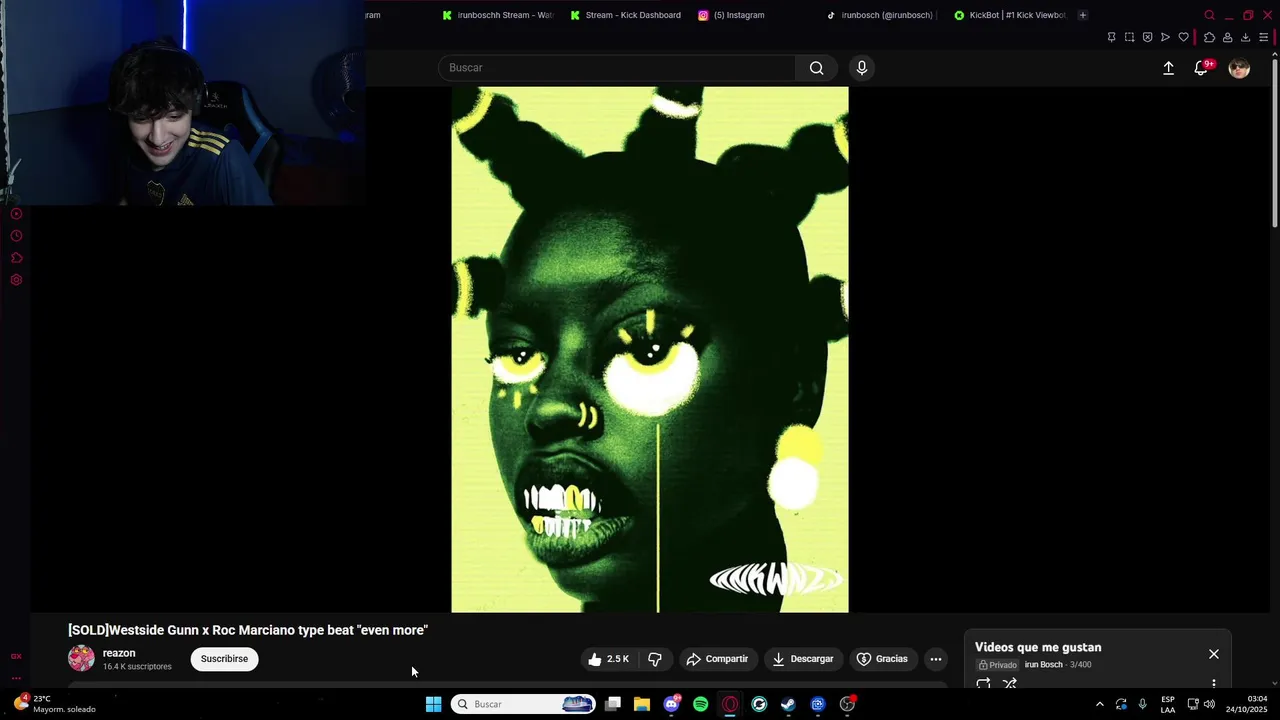The width and height of the screenshot is (1280, 720).
Task: Switch to KickBot #1 Kick Viewbot tab
Action: pyautogui.click(x=1010, y=15)
